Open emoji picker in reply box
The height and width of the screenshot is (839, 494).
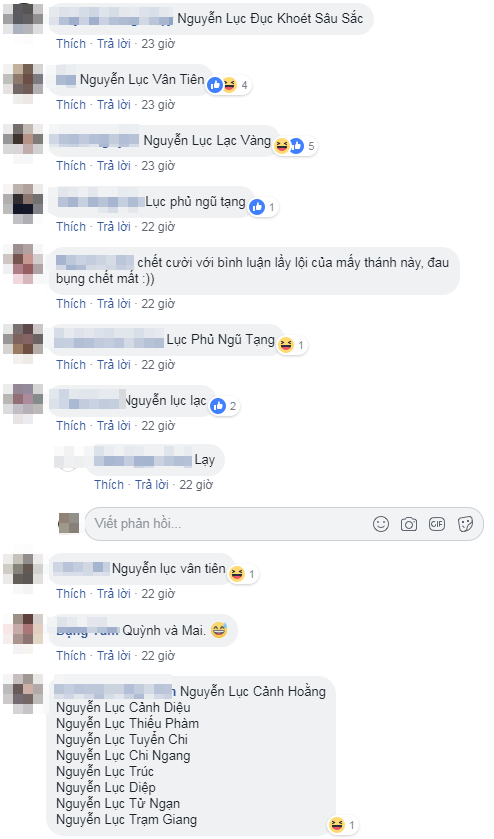pyautogui.click(x=381, y=524)
